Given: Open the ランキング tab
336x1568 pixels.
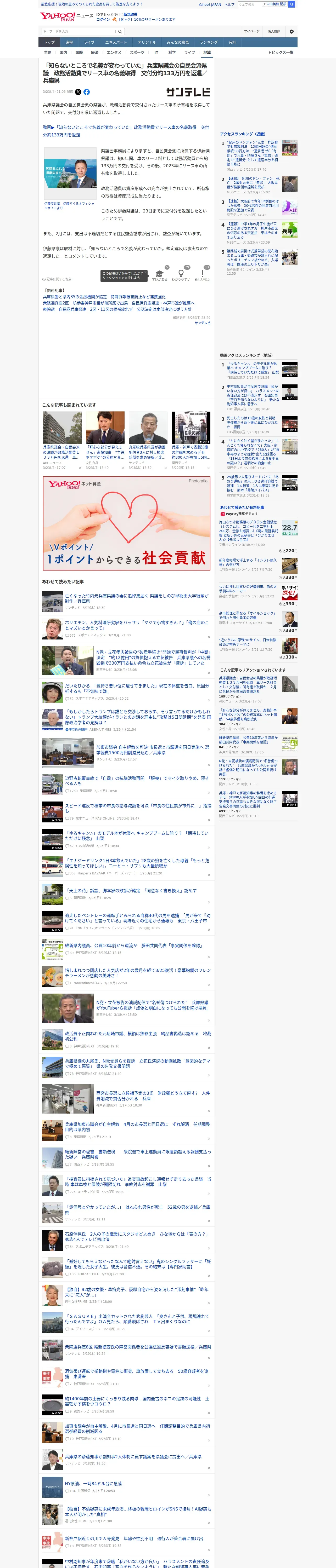Looking at the screenshot, I should (x=209, y=43).
